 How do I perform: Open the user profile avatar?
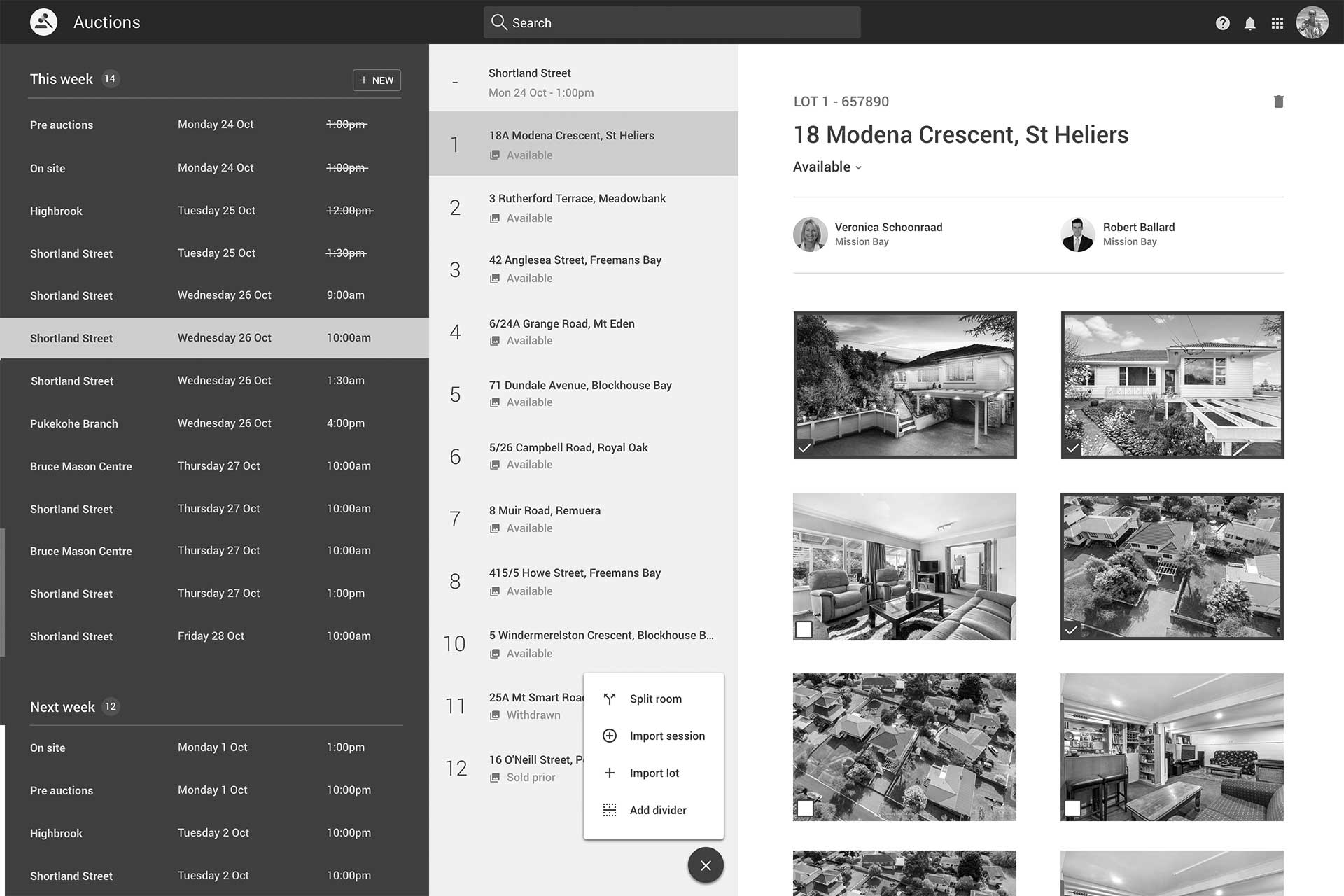[x=1312, y=22]
